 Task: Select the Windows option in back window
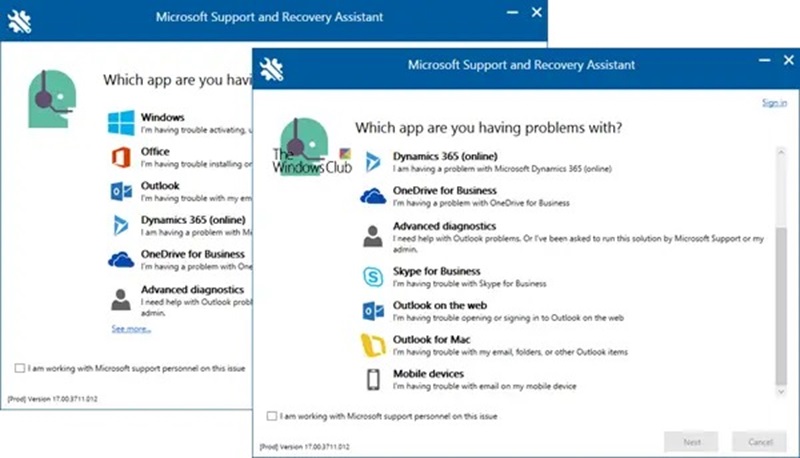tap(180, 123)
